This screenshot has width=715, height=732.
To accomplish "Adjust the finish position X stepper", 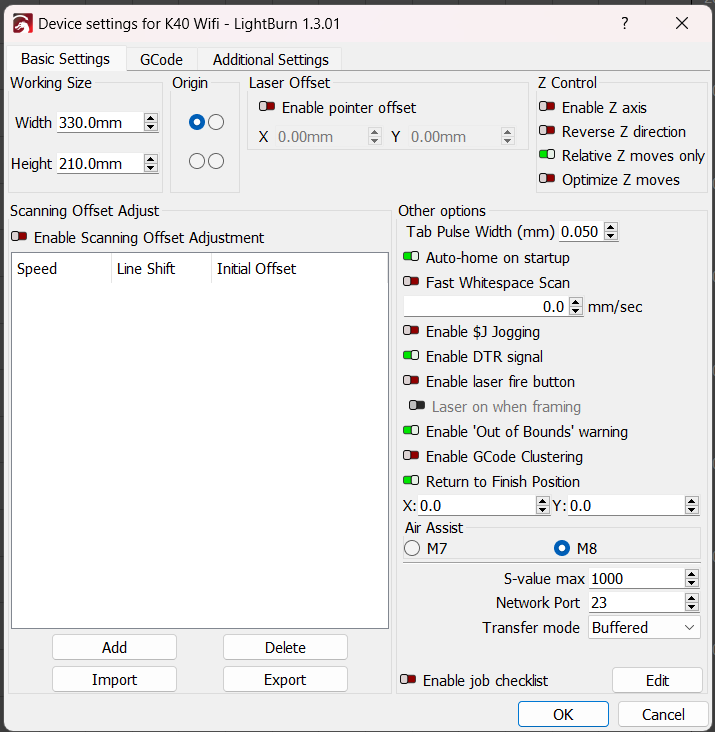I will 542,506.
